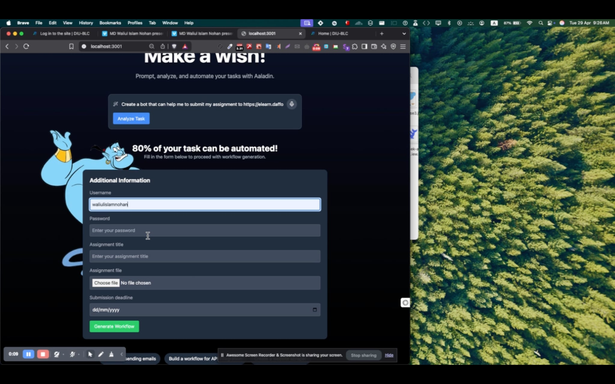Select the cursor pointer tool in recorder bar
Image resolution: width=615 pixels, height=384 pixels.
[x=90, y=354]
